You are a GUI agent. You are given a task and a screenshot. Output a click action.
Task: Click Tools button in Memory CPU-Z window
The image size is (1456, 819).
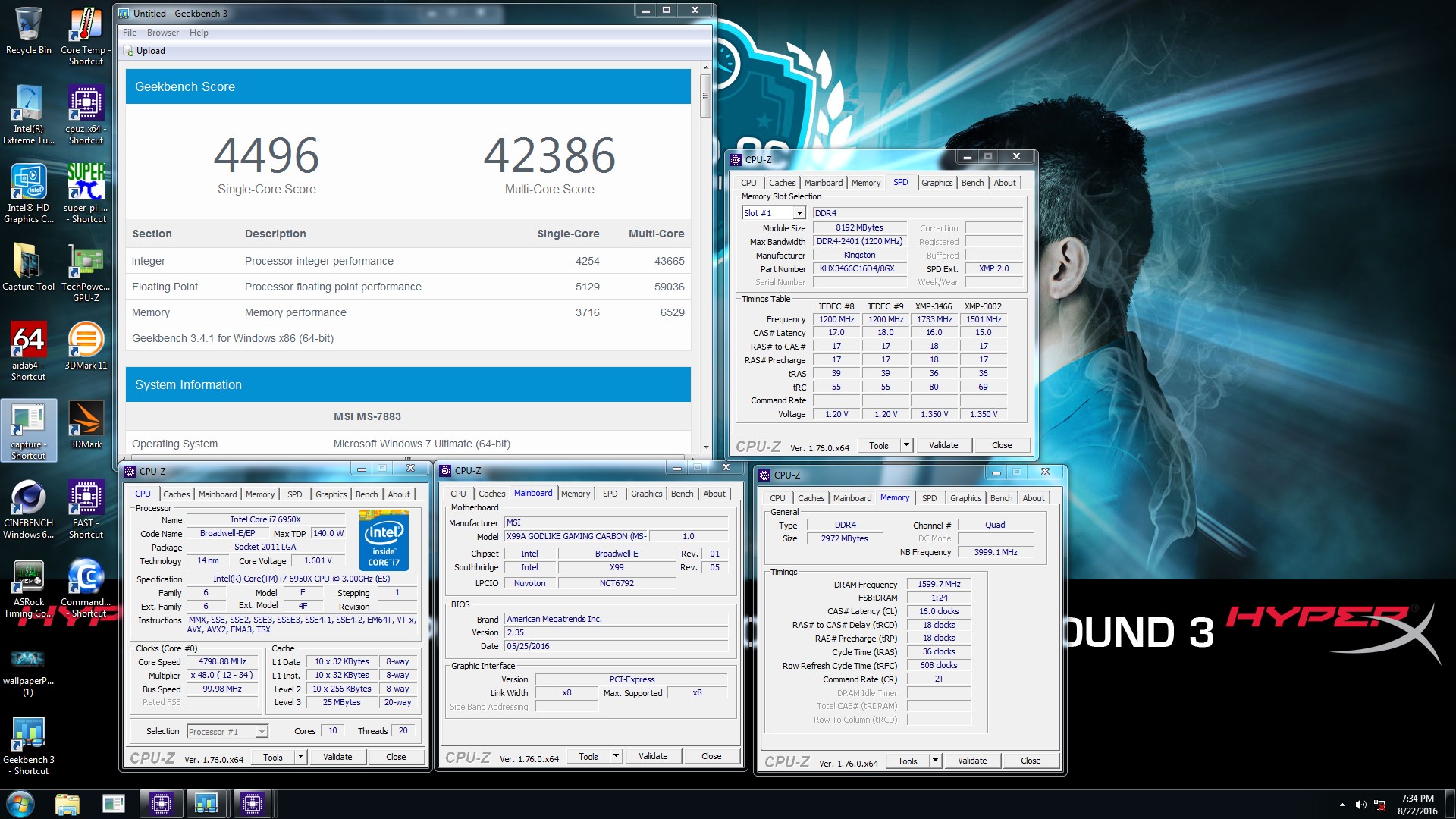pos(907,761)
